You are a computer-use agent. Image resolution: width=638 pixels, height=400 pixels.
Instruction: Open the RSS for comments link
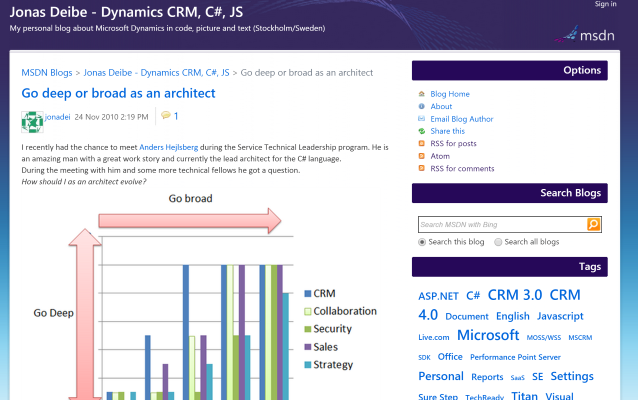tap(462, 168)
